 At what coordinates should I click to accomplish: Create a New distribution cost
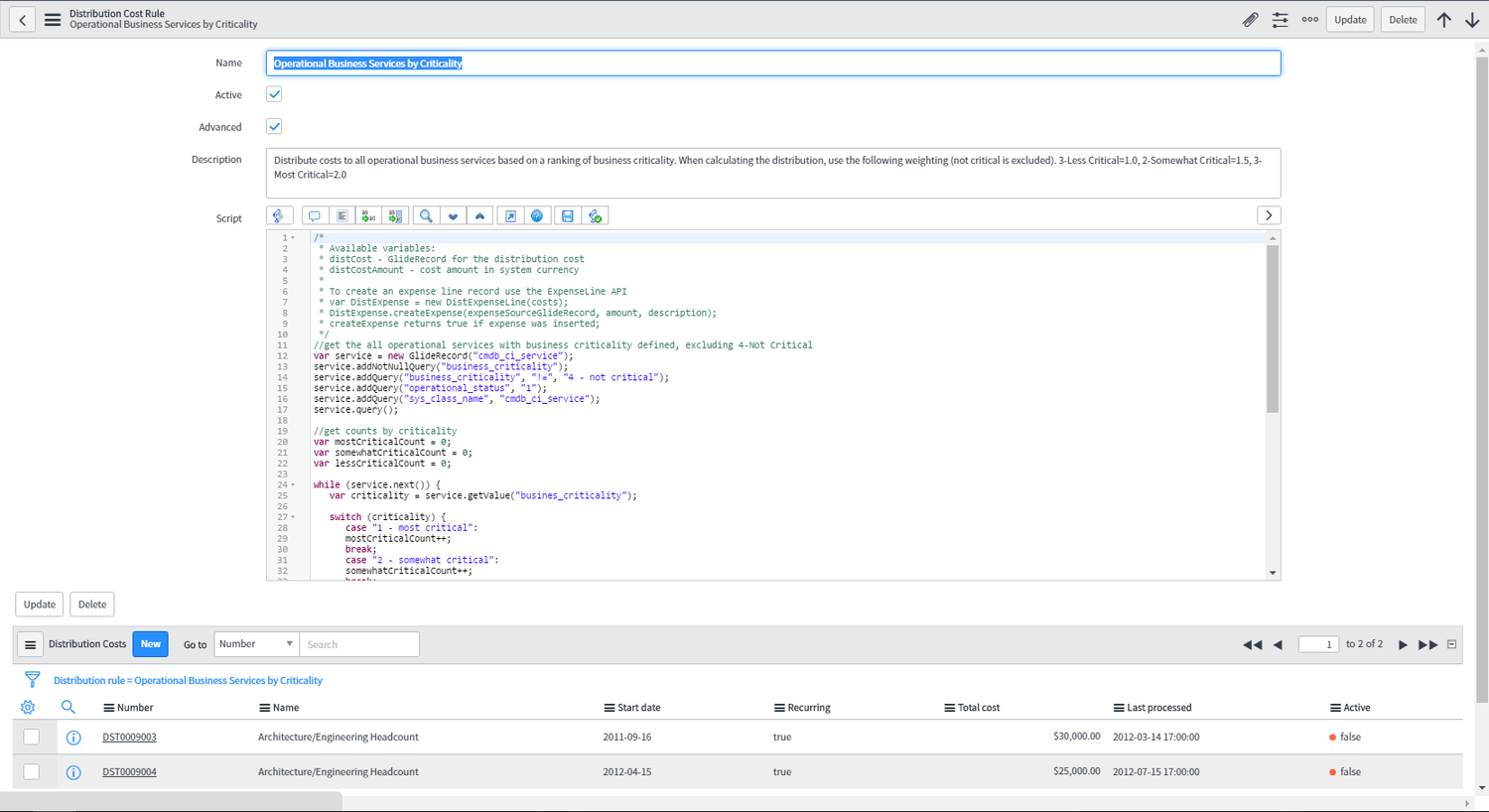point(150,643)
